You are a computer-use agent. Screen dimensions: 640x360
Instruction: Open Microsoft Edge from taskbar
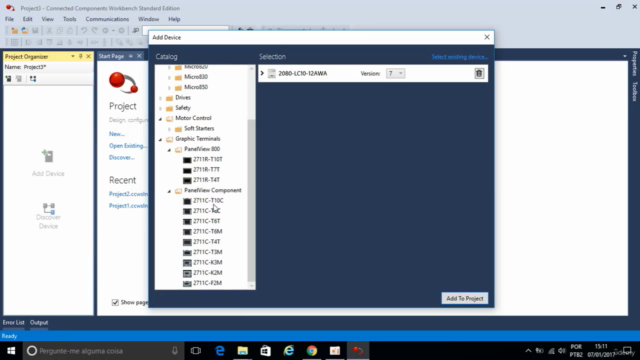220,351
